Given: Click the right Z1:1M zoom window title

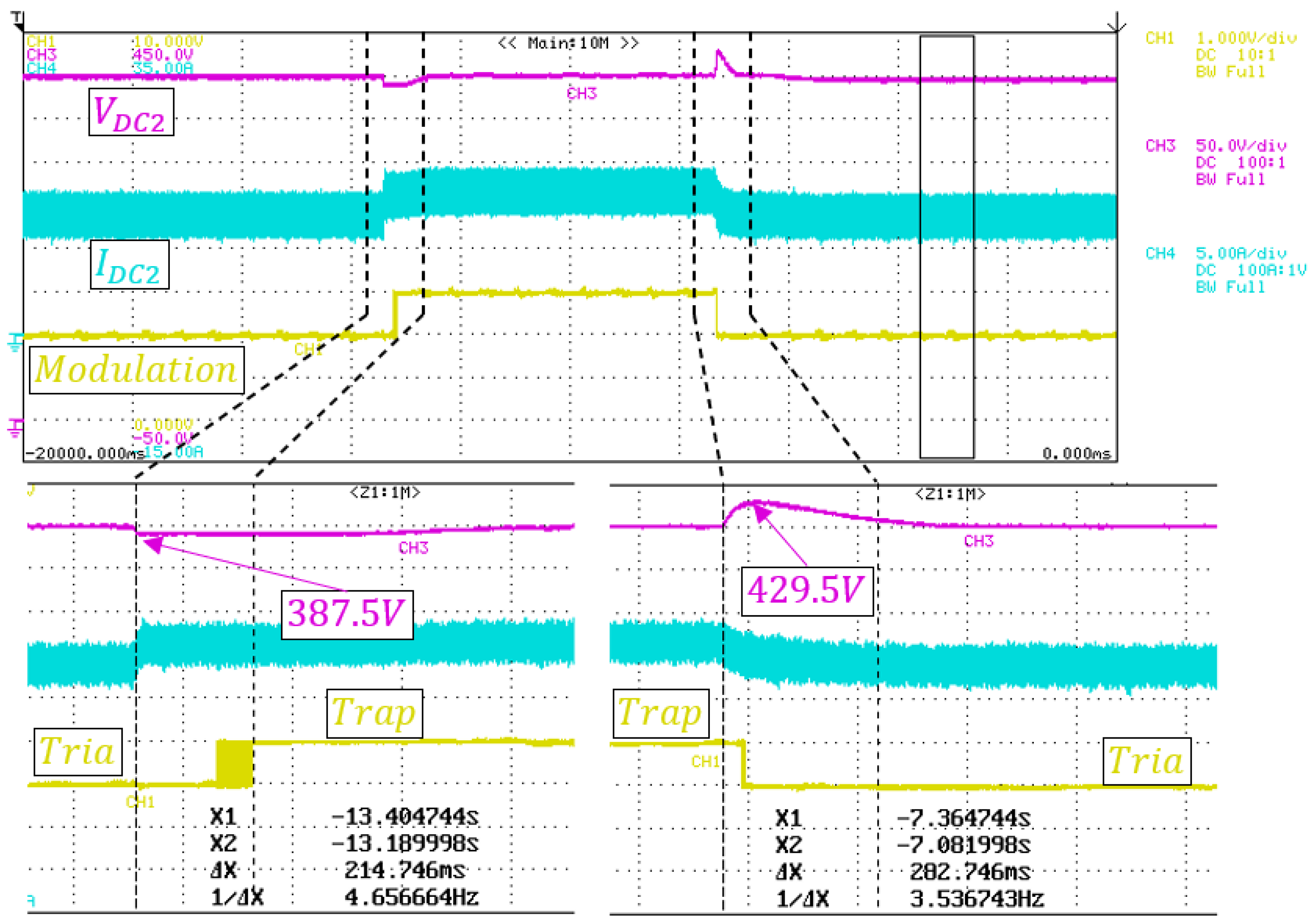Looking at the screenshot, I should pyautogui.click(x=951, y=494).
